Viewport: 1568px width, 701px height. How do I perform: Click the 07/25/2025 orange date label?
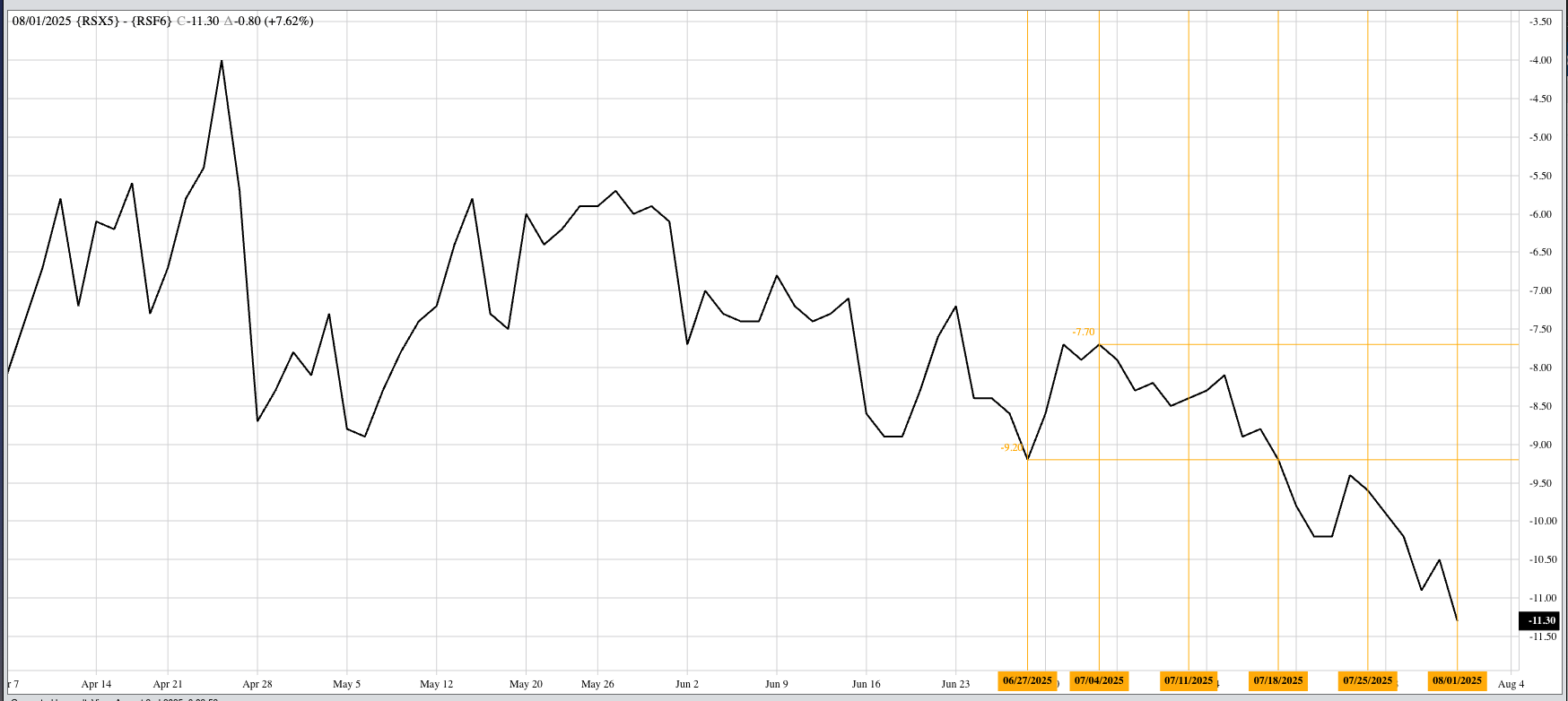(1367, 680)
